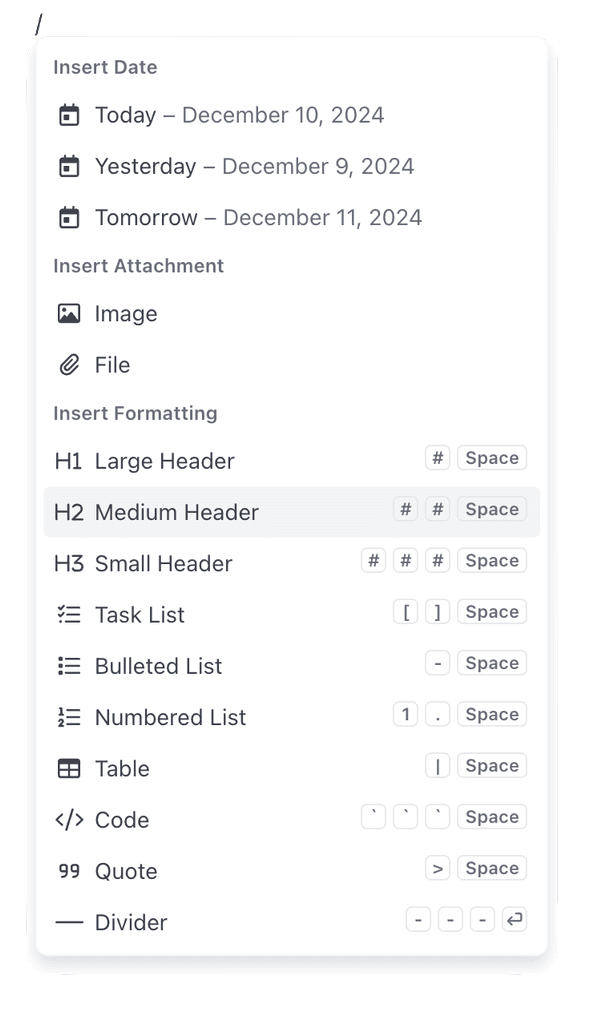
Task: Insert Today – December 10, 2024
Action: coord(239,115)
